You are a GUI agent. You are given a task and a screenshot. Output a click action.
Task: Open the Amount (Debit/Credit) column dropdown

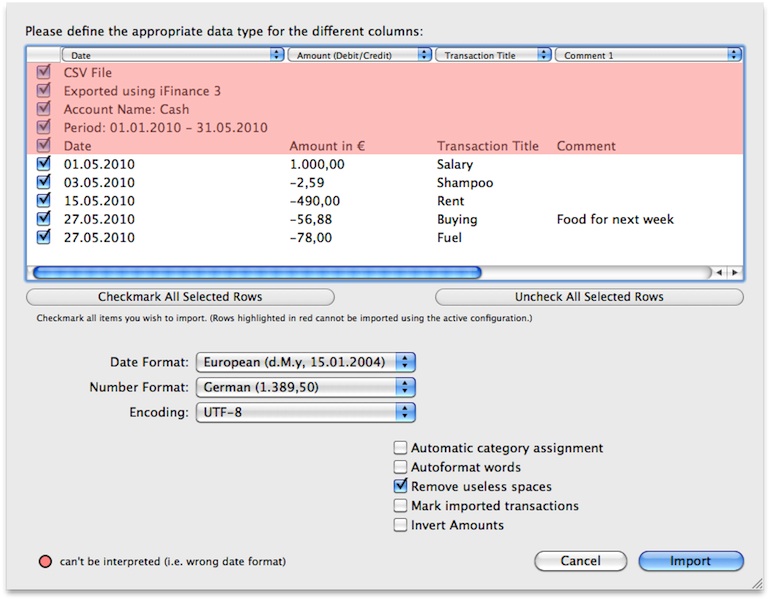coord(359,56)
